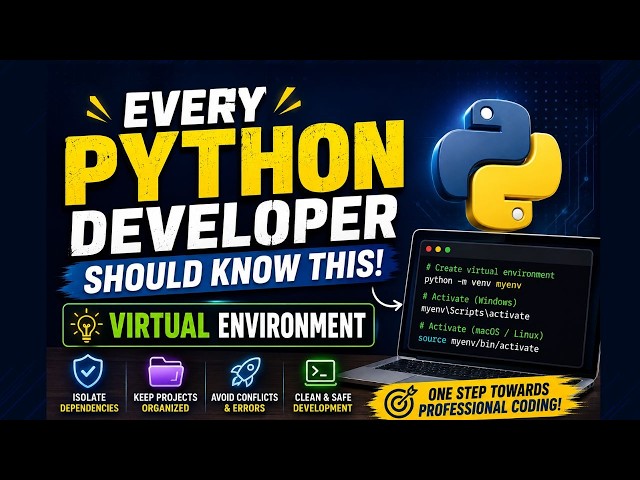The image size is (640, 480).
Task: Click the purple folder icon
Action: 166,371
